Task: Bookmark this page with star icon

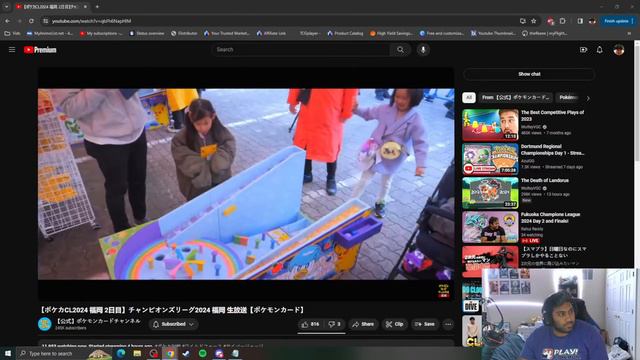Action: pyautogui.click(x=533, y=21)
